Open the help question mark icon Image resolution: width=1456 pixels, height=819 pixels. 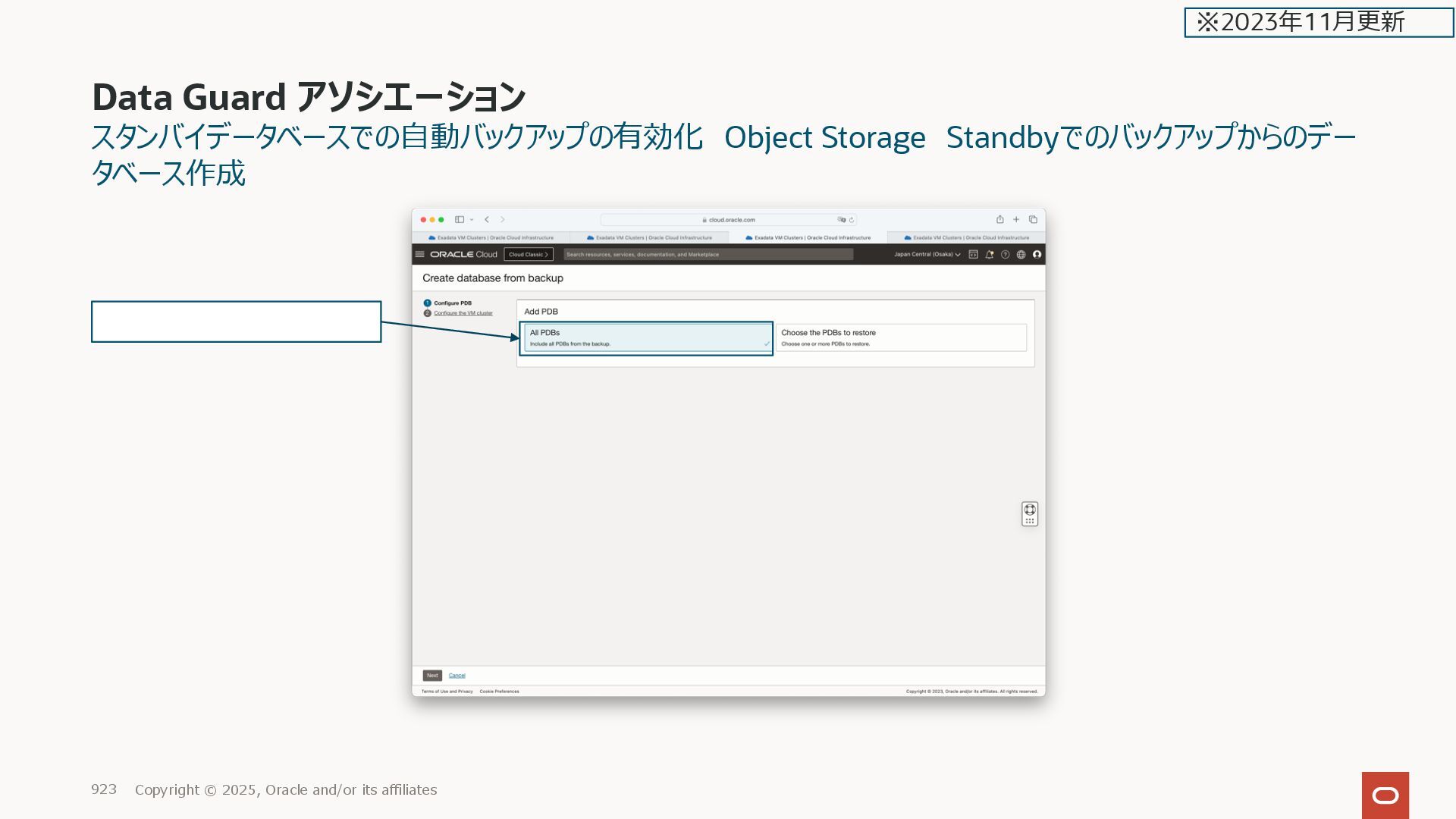[1005, 254]
